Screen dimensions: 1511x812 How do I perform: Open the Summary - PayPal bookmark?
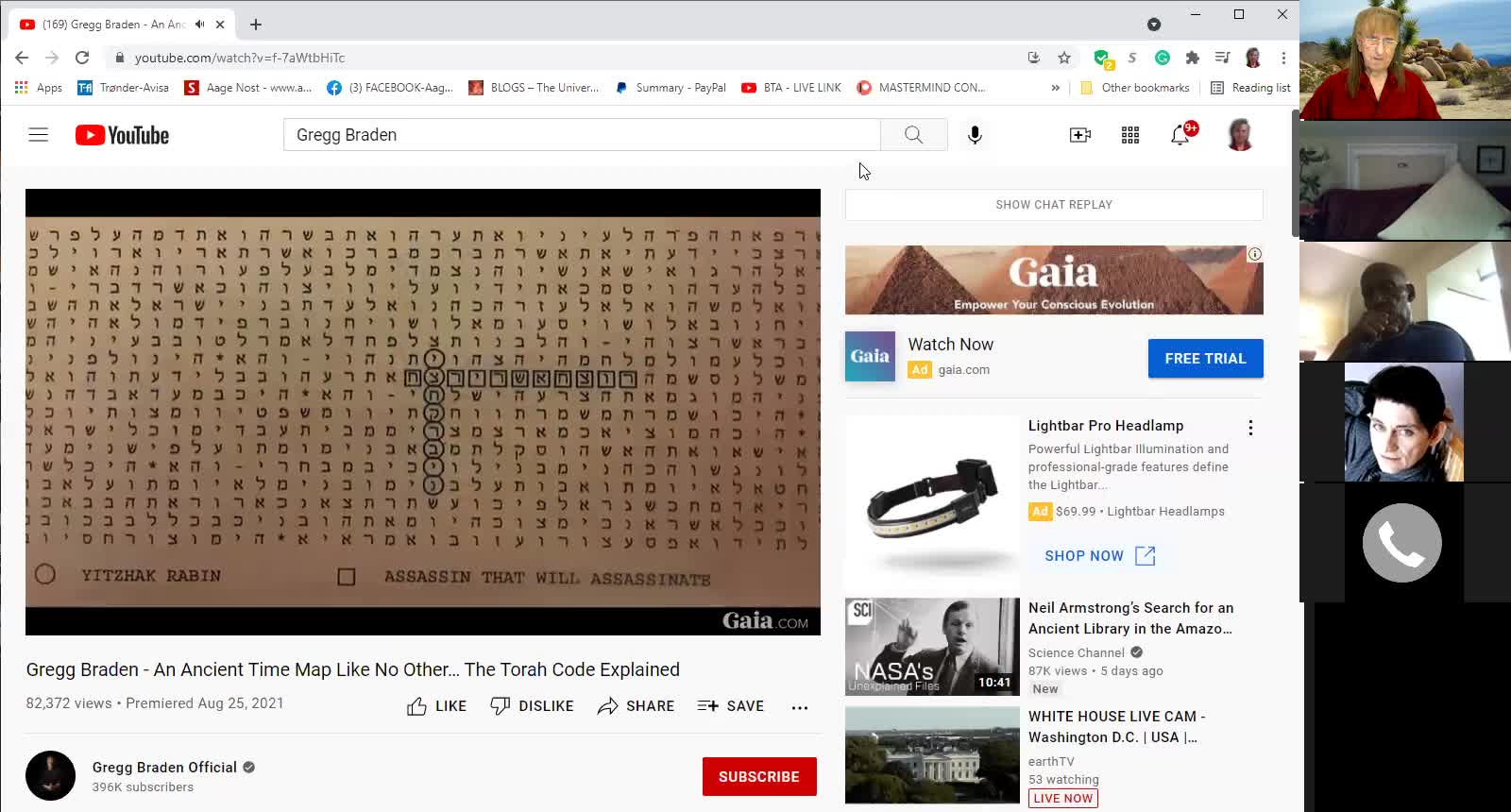[x=671, y=88]
